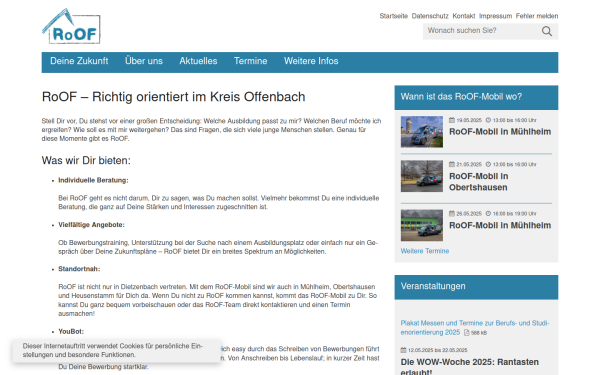The width and height of the screenshot is (600, 375).
Task: Open the Weitere Infos menu
Action: pyautogui.click(x=311, y=61)
